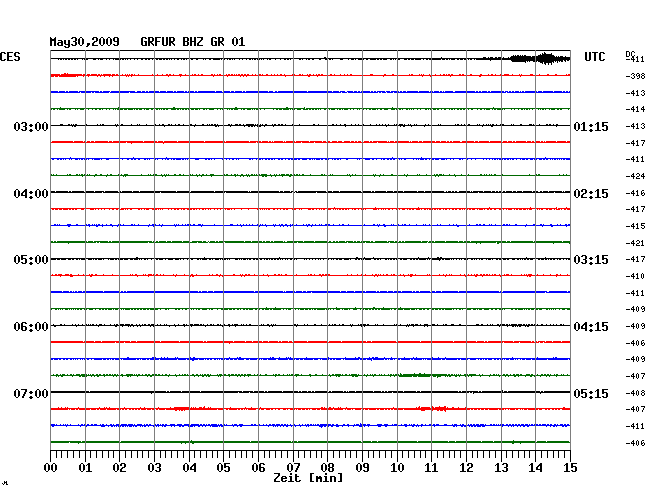Click the 05:15 UTC time label
The width and height of the screenshot is (650, 494).
pyautogui.click(x=591, y=393)
